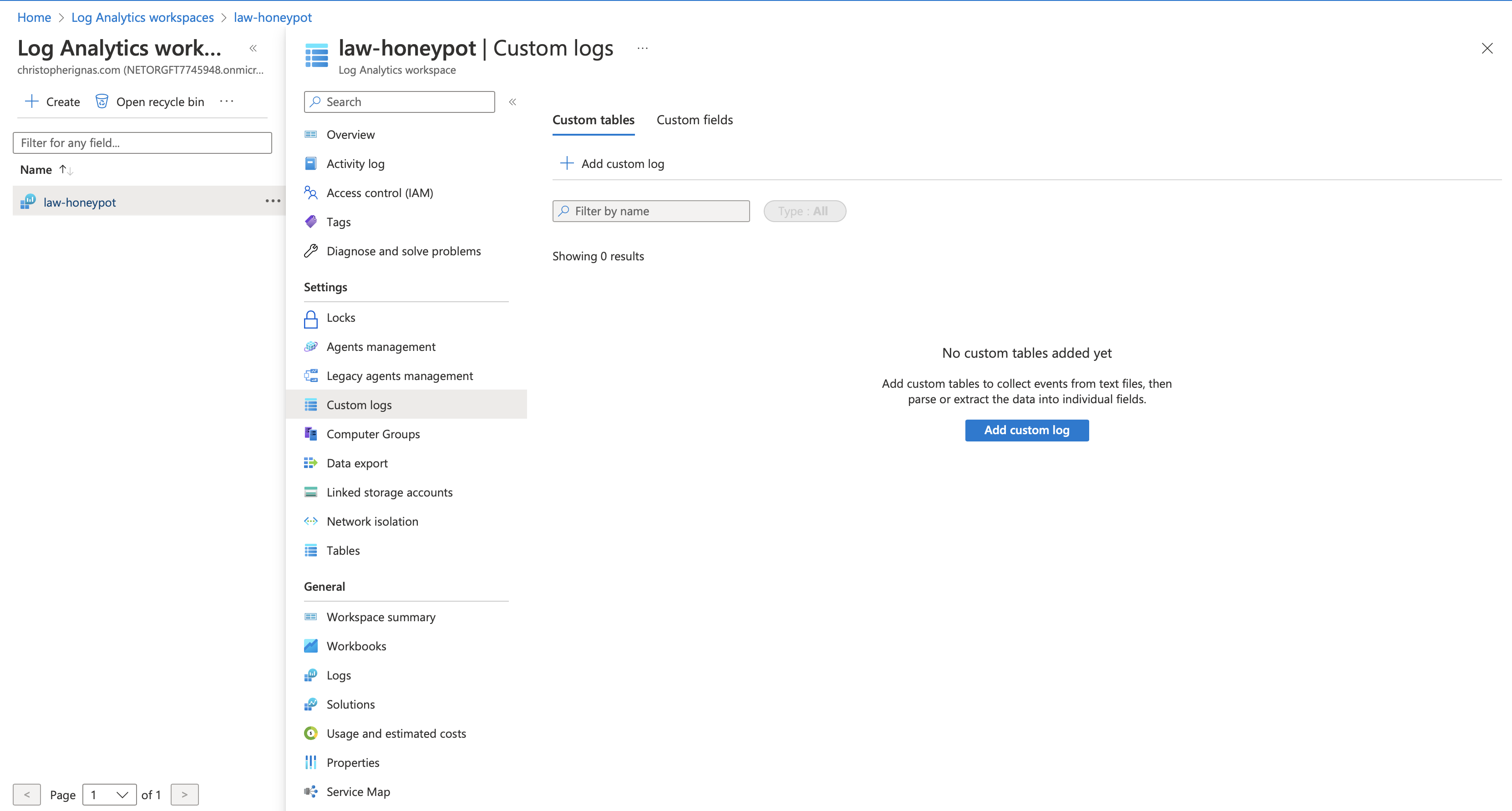This screenshot has height=811, width=1512.
Task: Click the Create button
Action: pos(52,102)
